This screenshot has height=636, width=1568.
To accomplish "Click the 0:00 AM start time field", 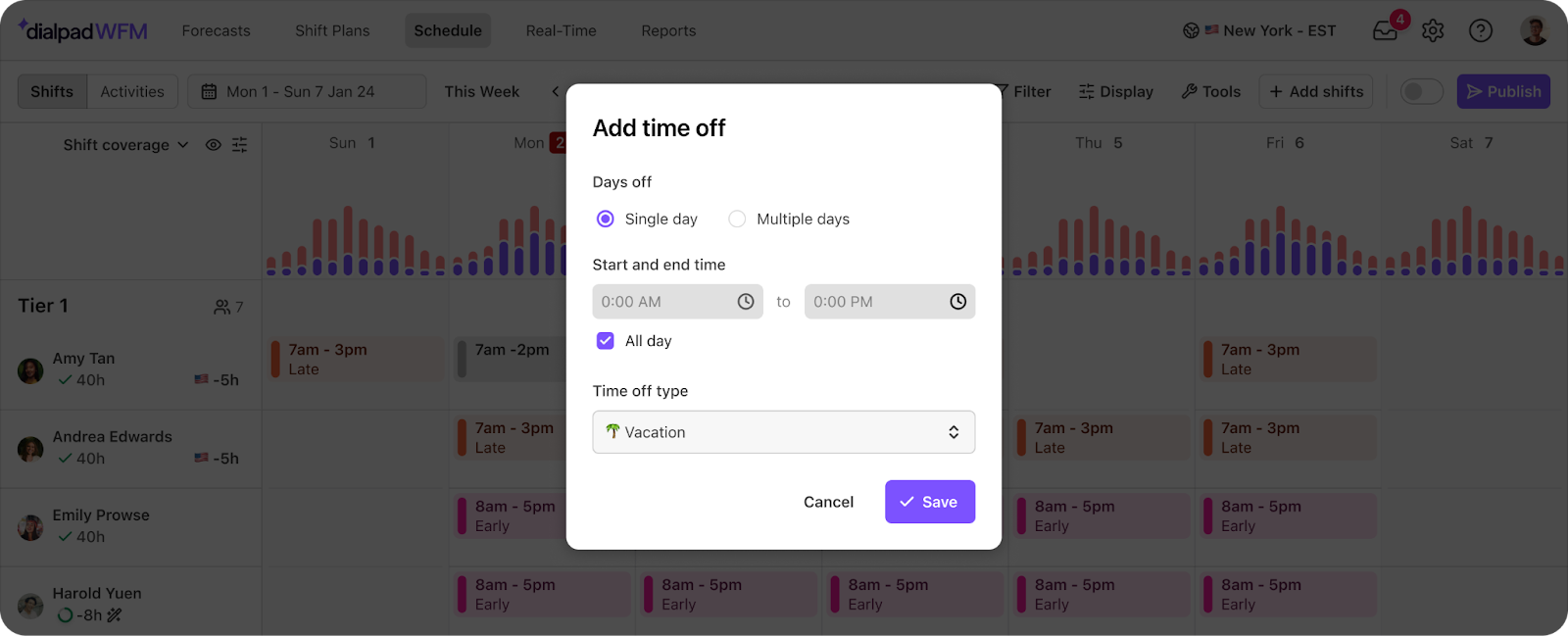I will point(678,302).
